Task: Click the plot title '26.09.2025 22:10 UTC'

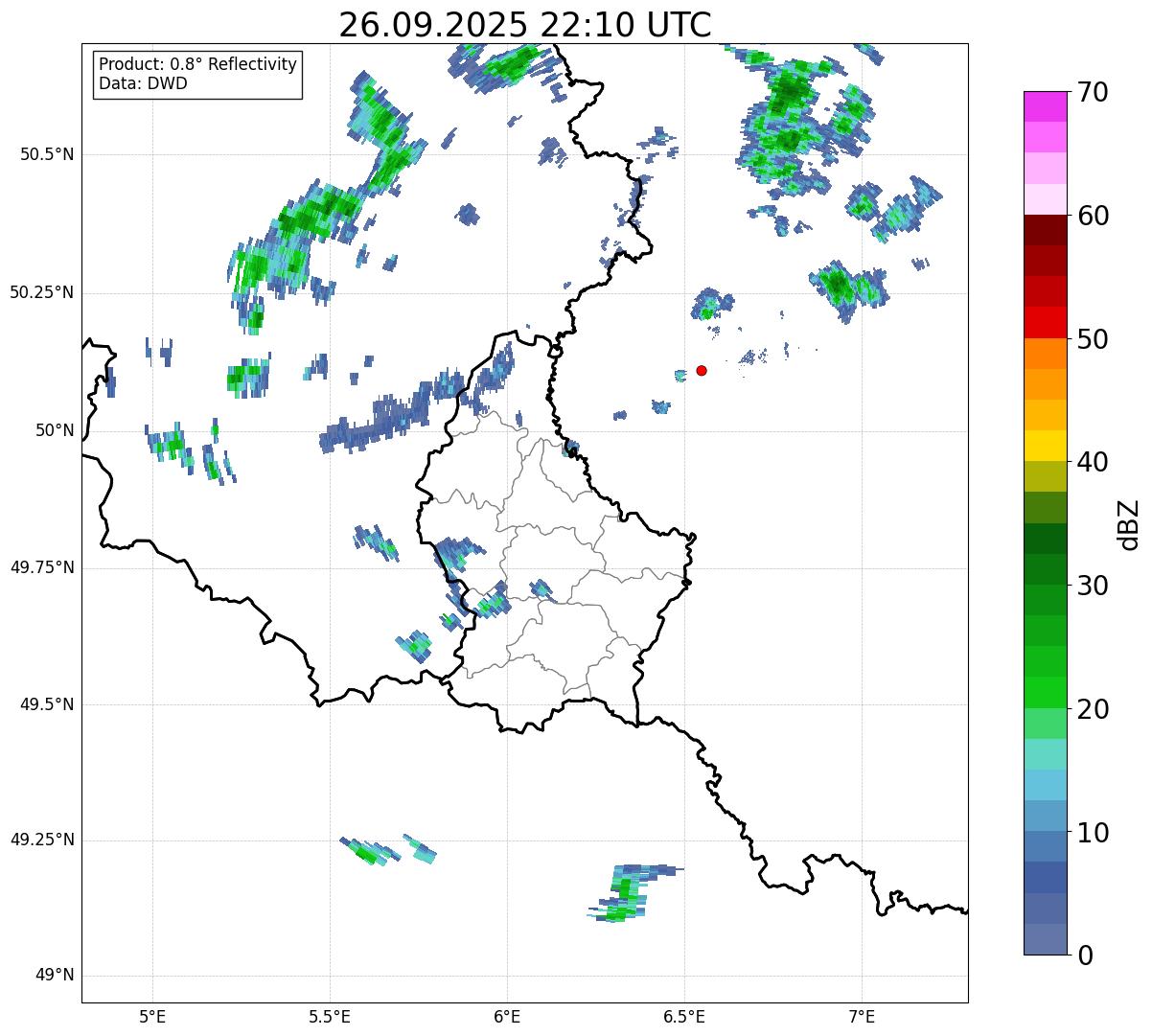Action: 525,25
